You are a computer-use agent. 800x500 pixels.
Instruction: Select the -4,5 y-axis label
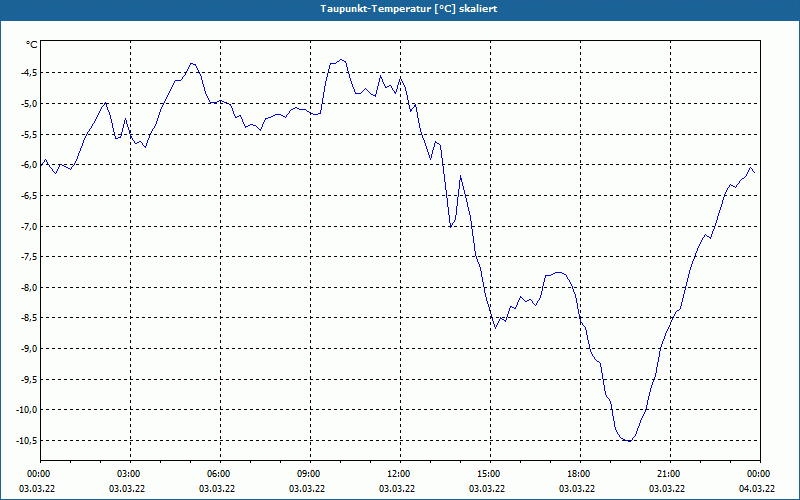29,72
